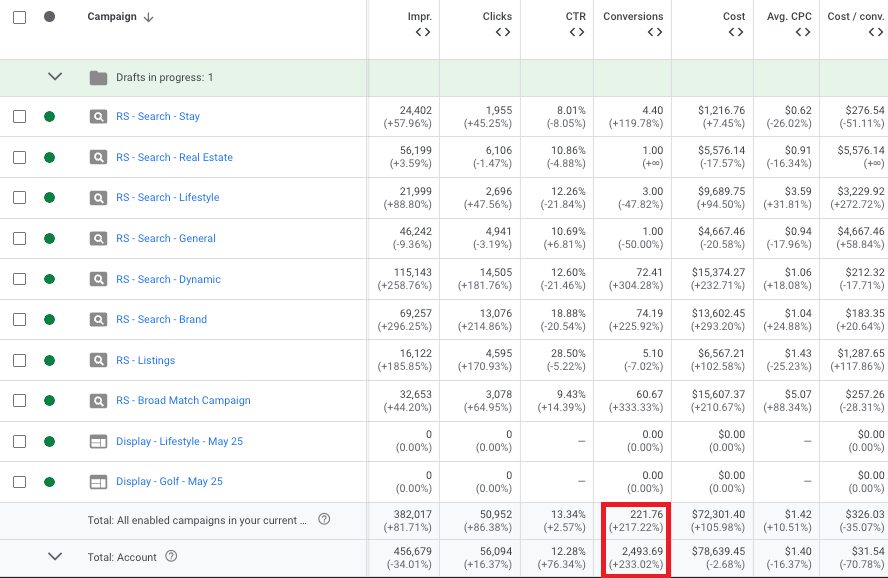
Task: Open the RS - Search - Dynamic campaign
Action: pos(168,279)
